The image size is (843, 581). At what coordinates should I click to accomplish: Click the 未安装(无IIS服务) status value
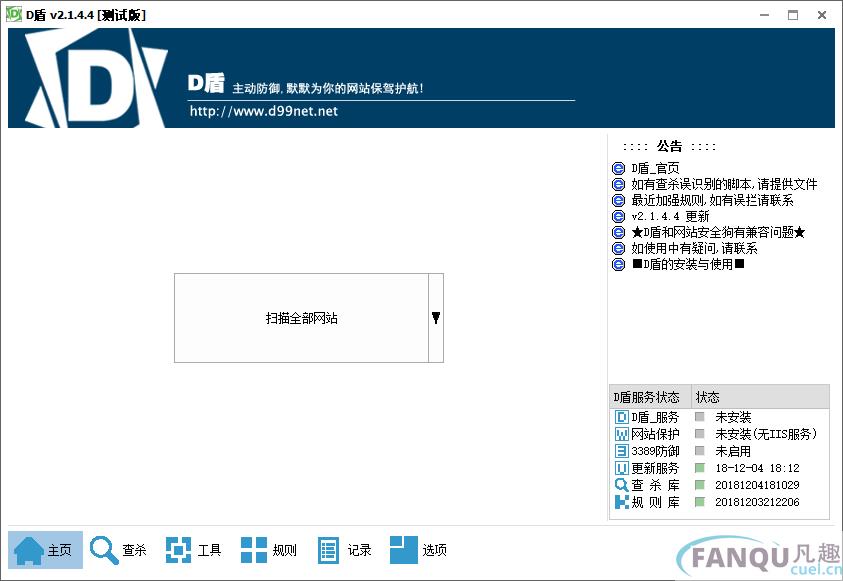point(766,434)
